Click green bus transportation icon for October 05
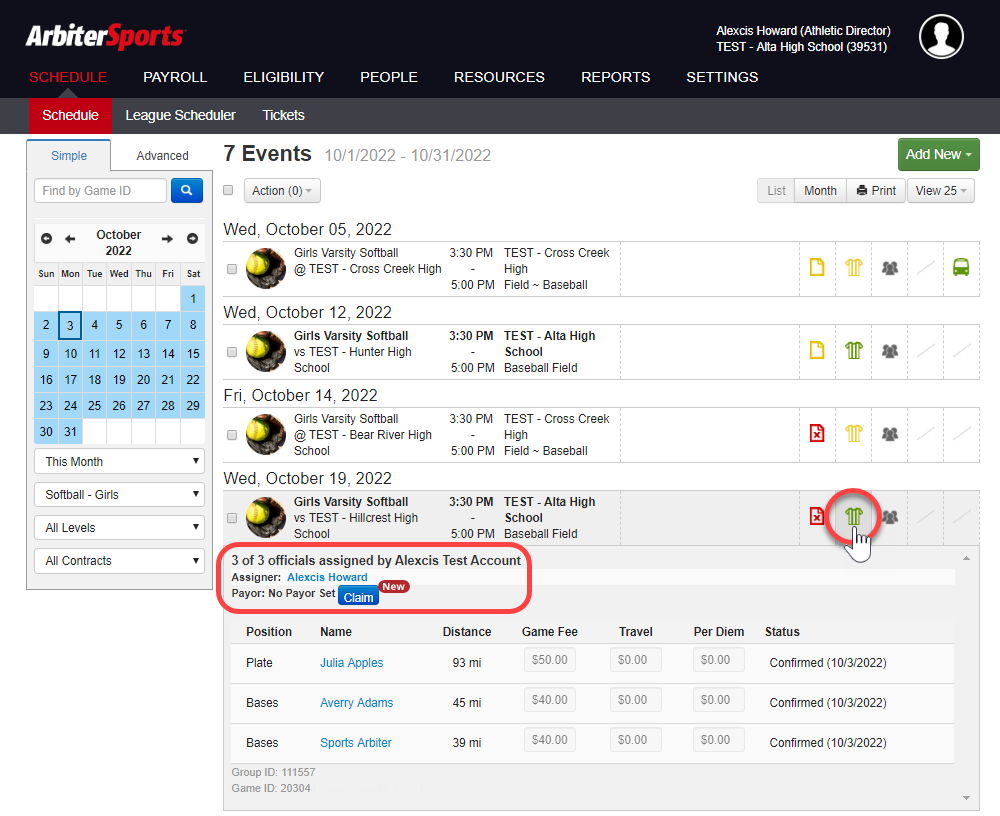Viewport: 1000px width, 816px height. click(x=961, y=267)
